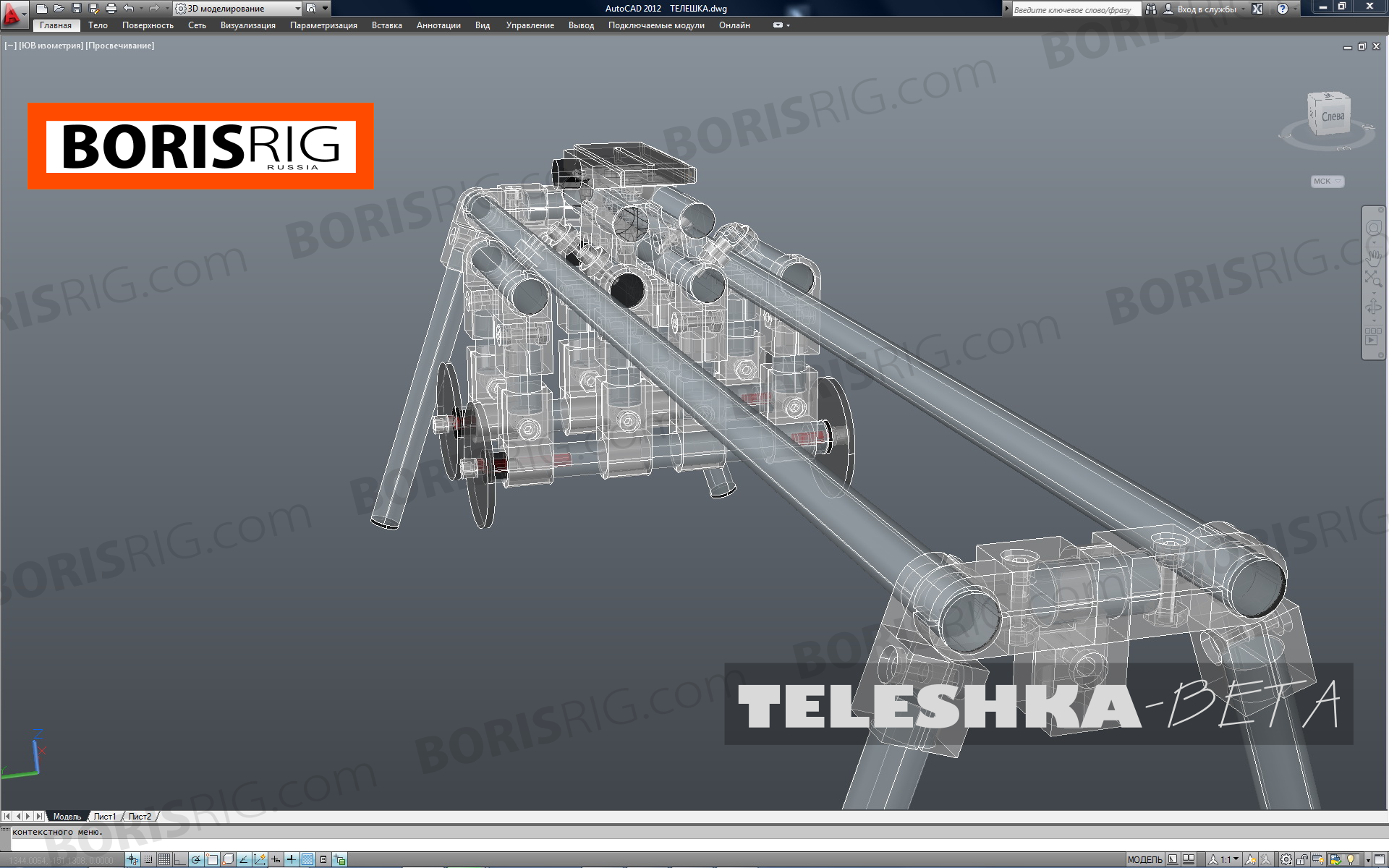
Task: Switch to the Лист2 layout tab
Action: click(x=140, y=817)
